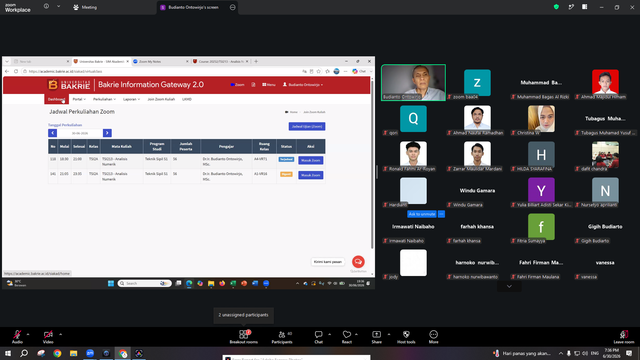Expand audio options arrow
This screenshot has width=640, height=360.
point(28,334)
